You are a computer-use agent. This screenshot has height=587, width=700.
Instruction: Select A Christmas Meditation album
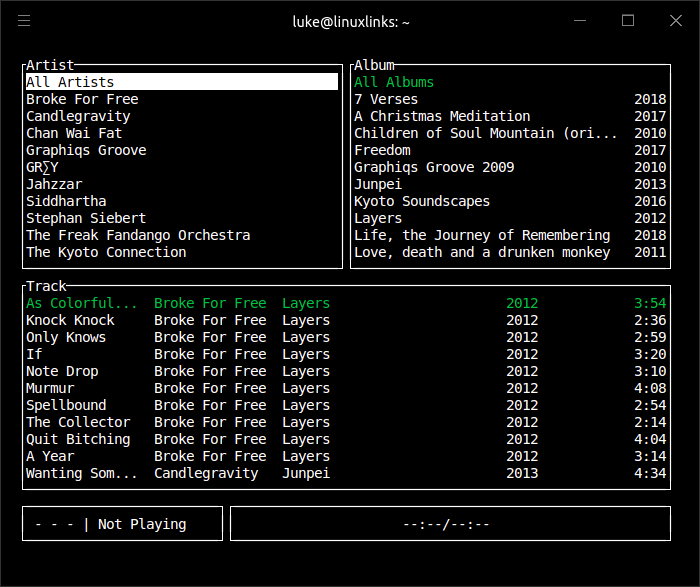(x=442, y=116)
